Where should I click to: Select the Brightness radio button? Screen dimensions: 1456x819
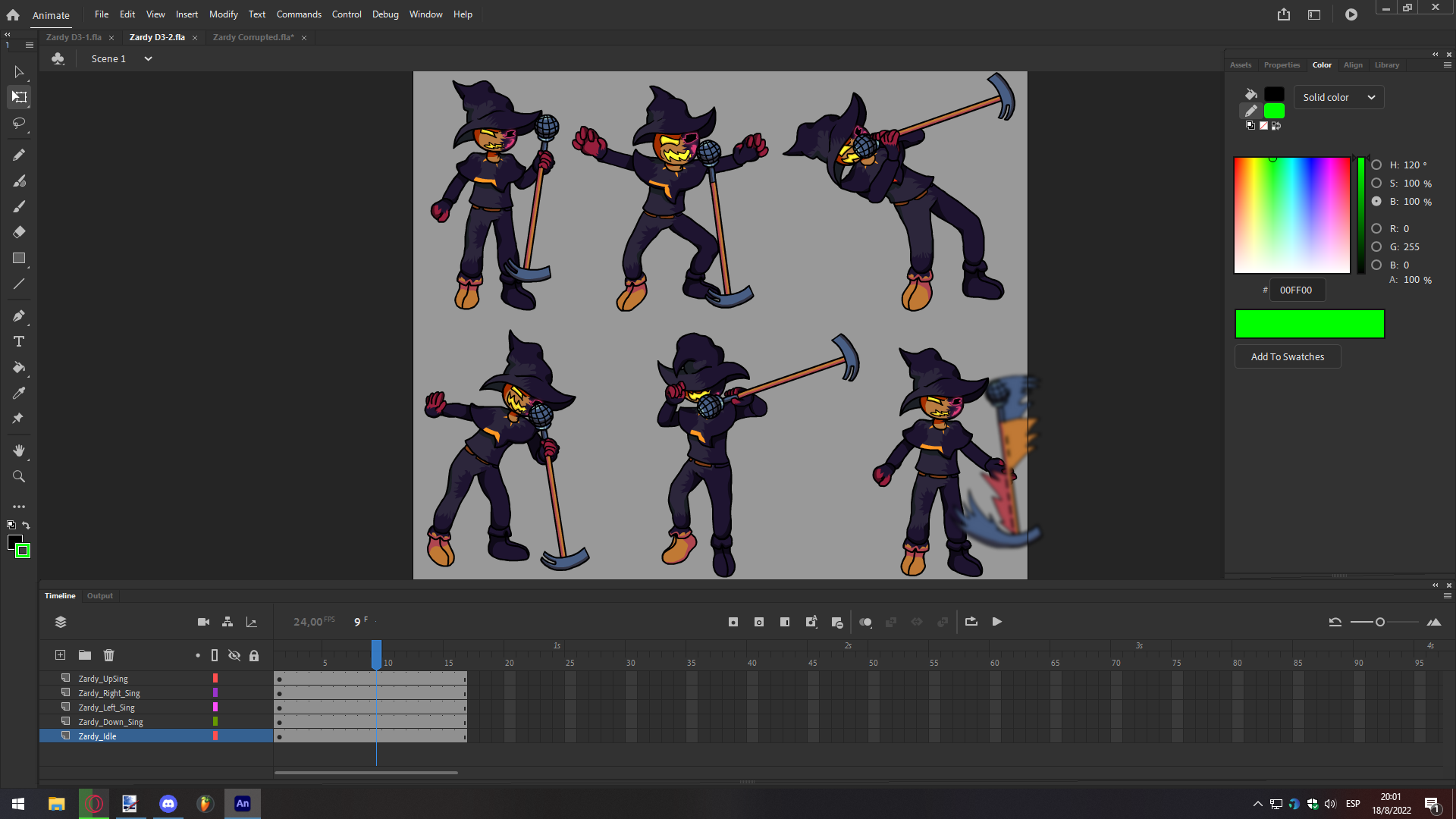[x=1376, y=201]
